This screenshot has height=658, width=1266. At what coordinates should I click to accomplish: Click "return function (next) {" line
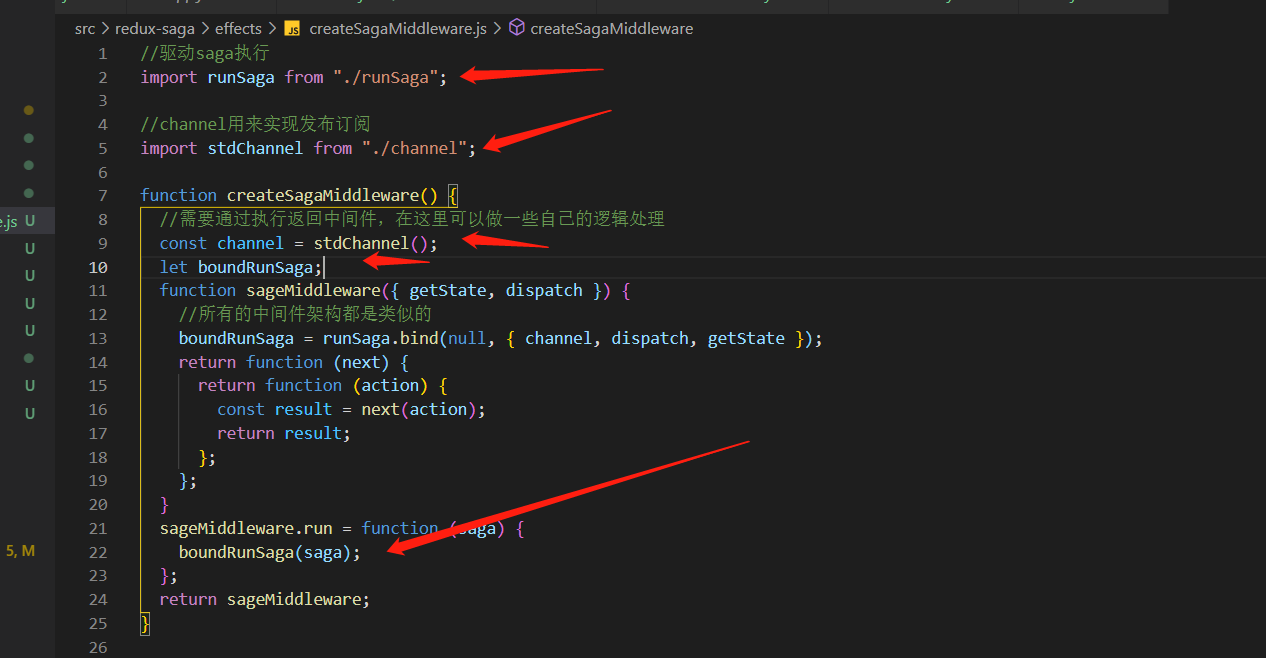pos(294,362)
